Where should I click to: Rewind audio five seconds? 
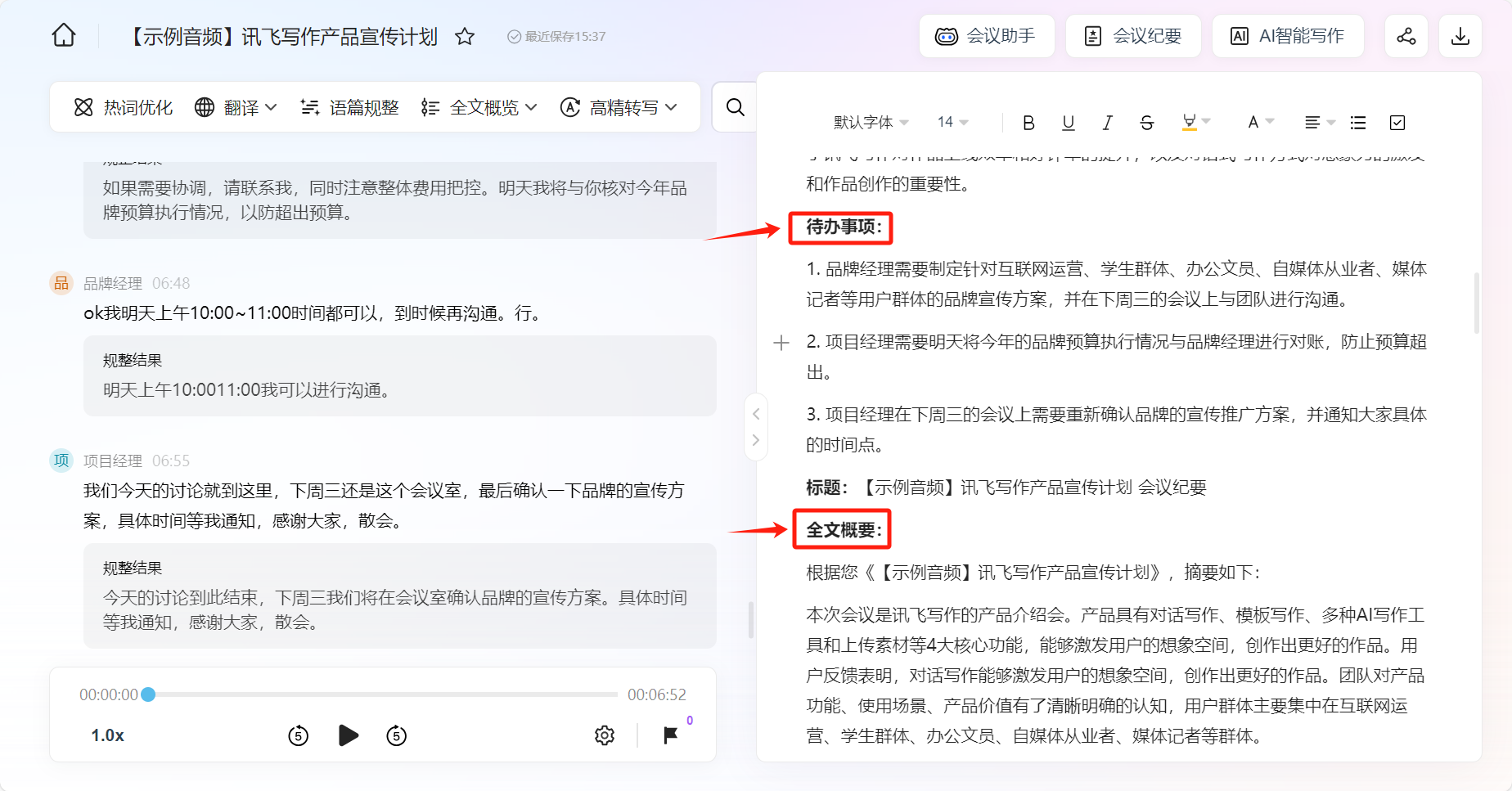(x=299, y=735)
